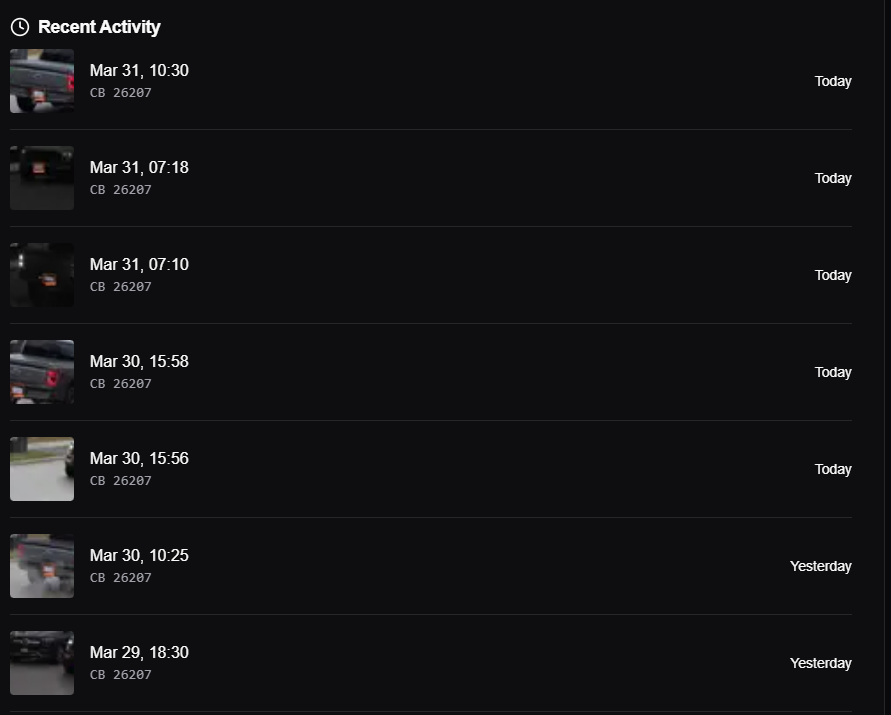Open the Mar 30, 15:56 vehicle thumbnail
Viewport: 891px width, 715px height.
click(42, 469)
